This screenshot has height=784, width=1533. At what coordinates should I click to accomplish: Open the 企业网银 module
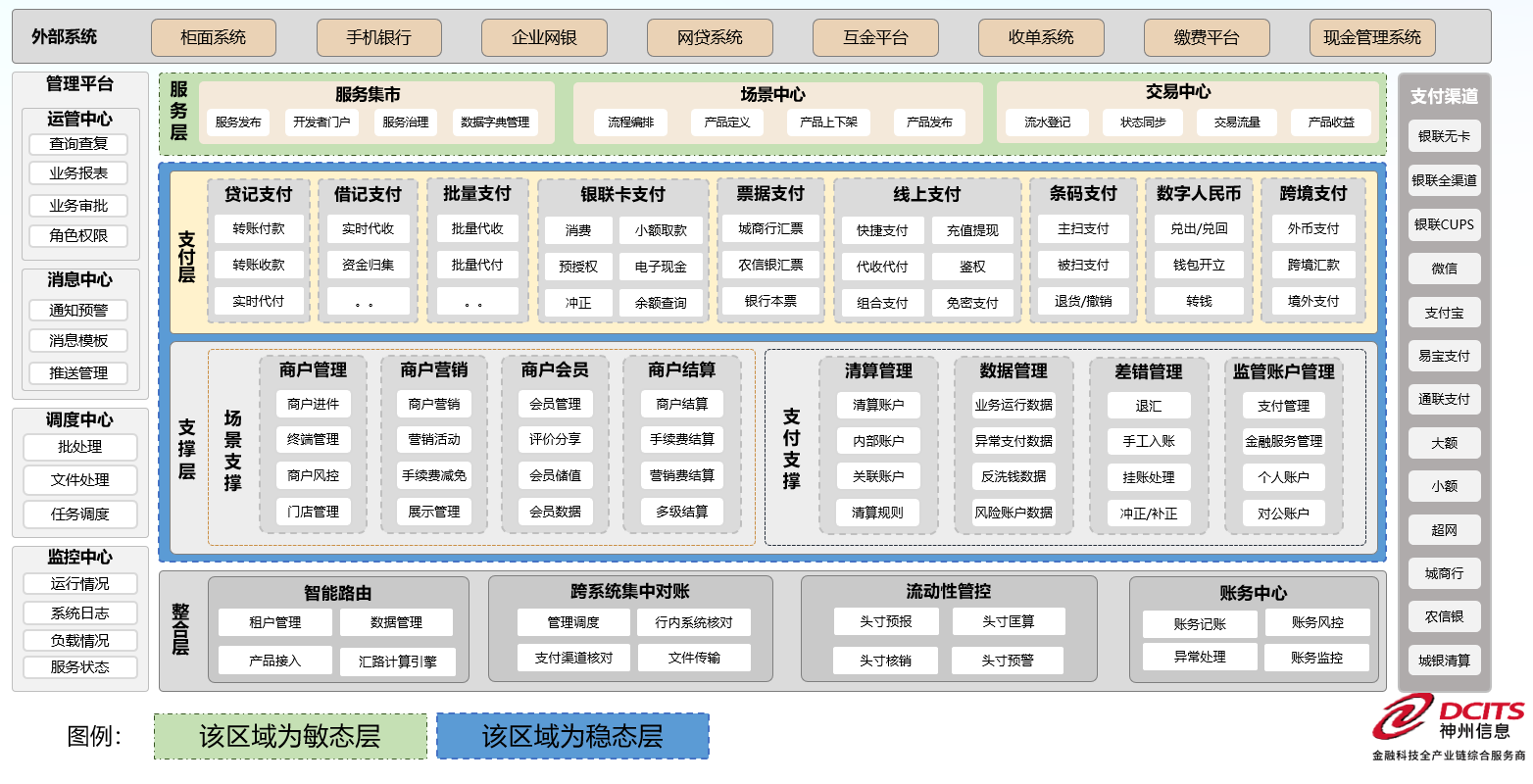coord(544,37)
